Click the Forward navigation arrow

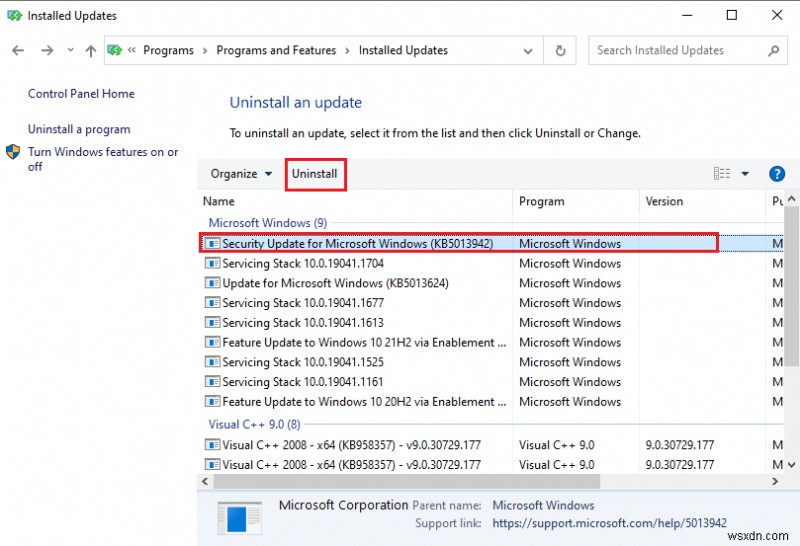coord(47,50)
